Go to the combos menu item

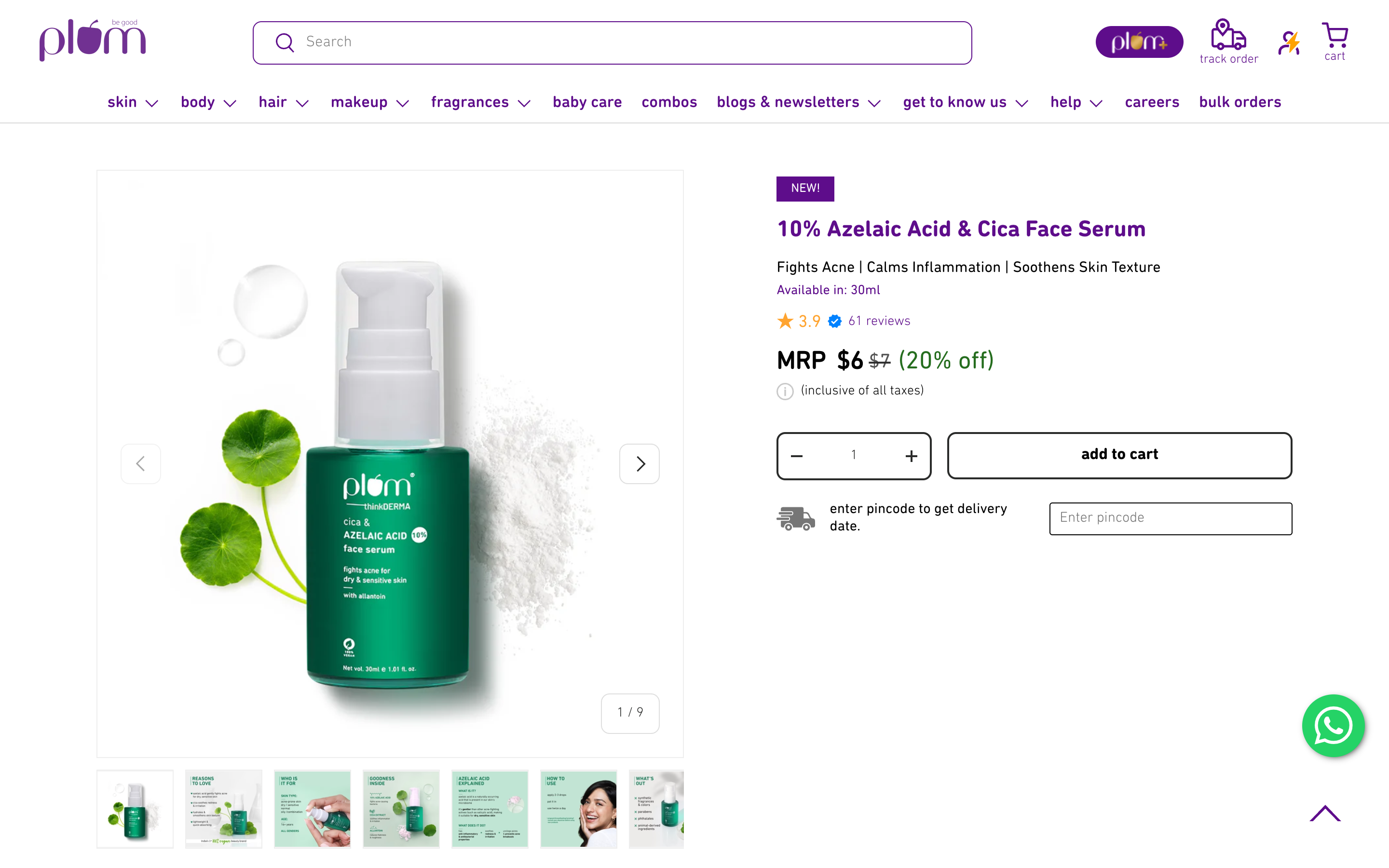point(669,102)
